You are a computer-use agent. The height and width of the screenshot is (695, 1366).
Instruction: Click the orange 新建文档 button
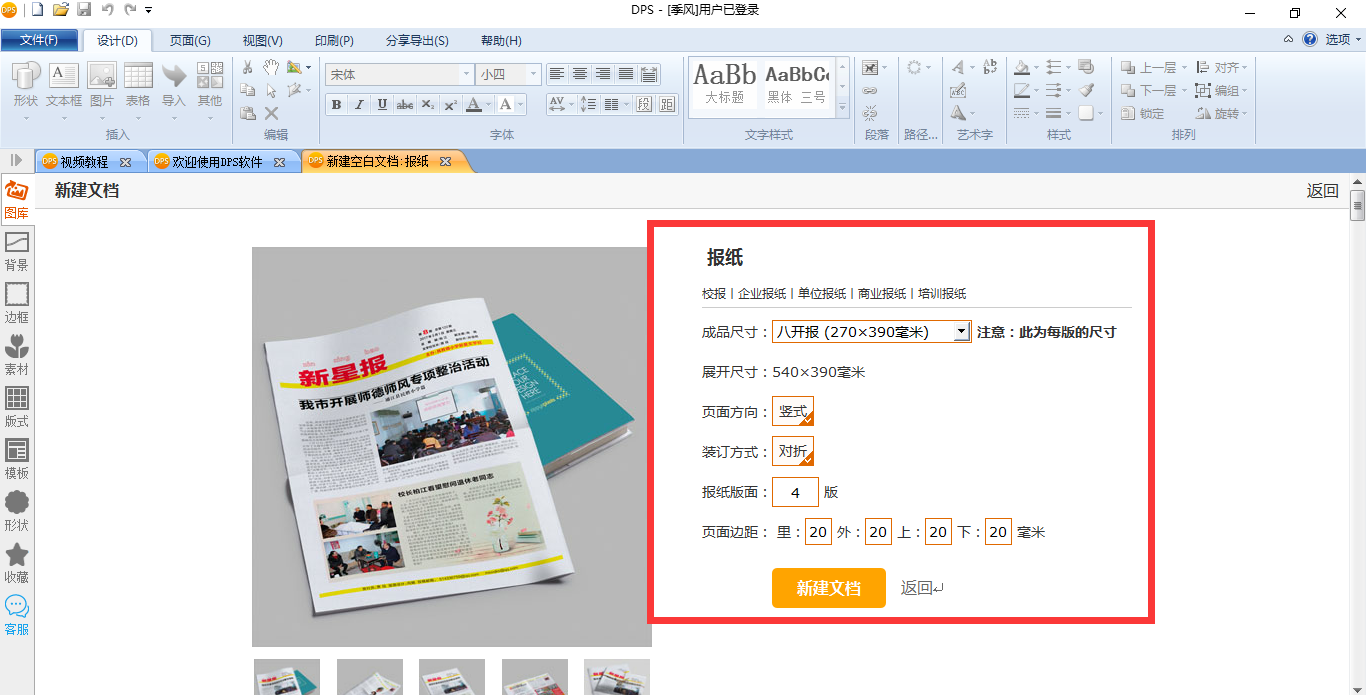tap(828, 588)
